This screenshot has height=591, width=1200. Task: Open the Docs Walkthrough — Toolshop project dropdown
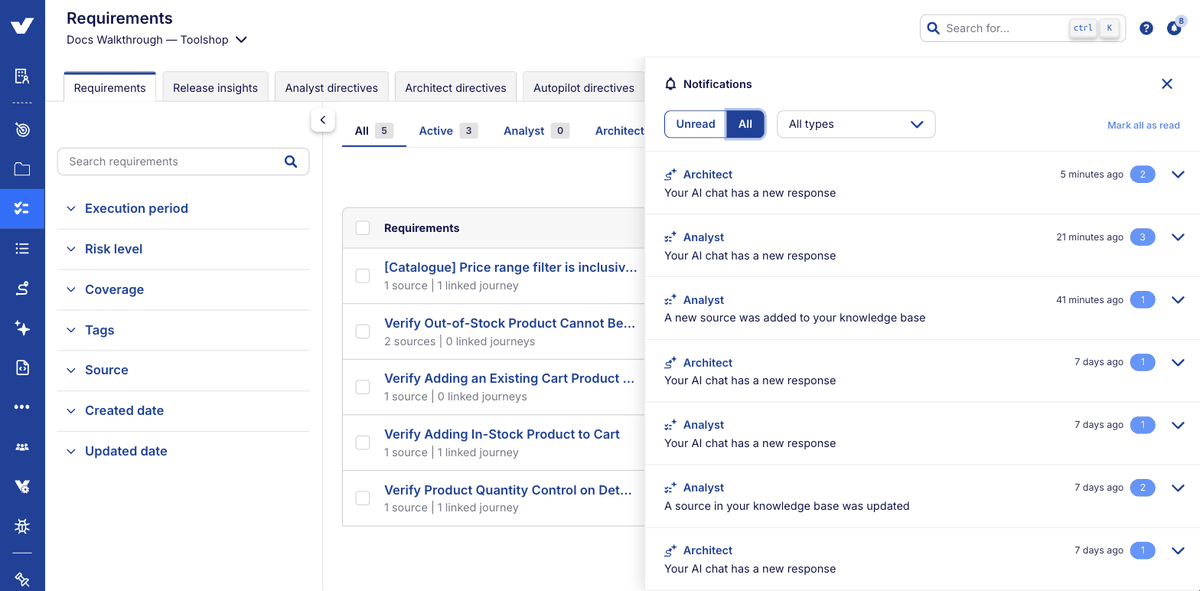click(157, 40)
